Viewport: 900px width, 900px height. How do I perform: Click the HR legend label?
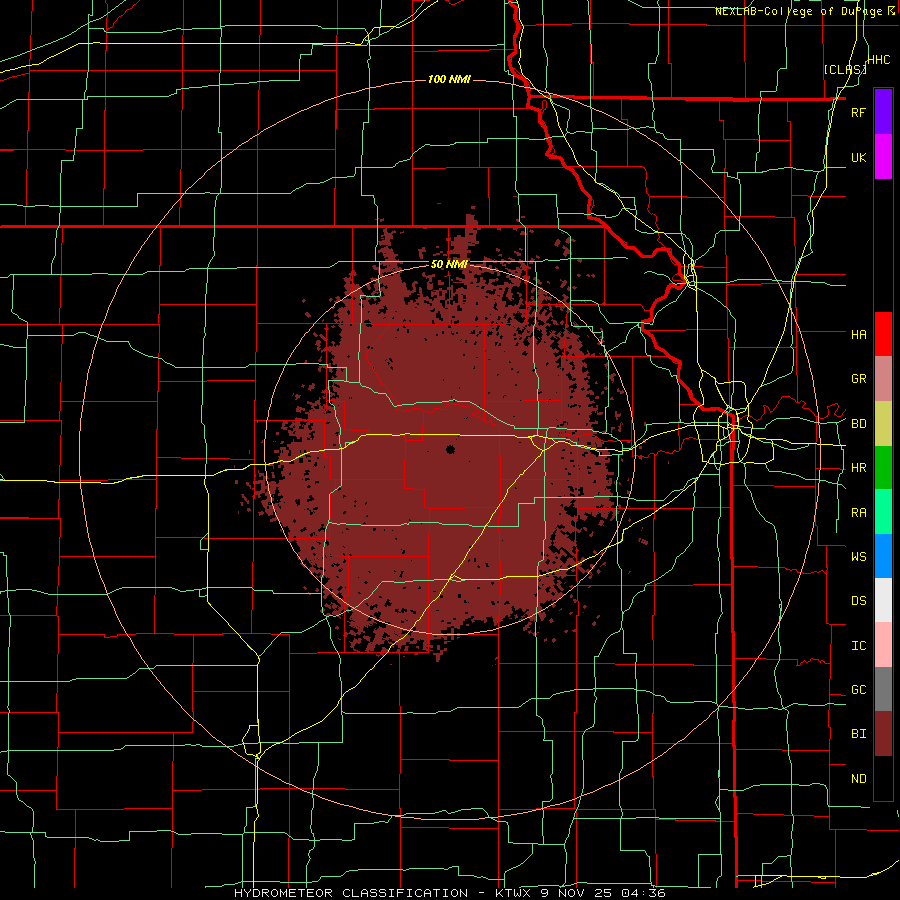[x=858, y=468]
